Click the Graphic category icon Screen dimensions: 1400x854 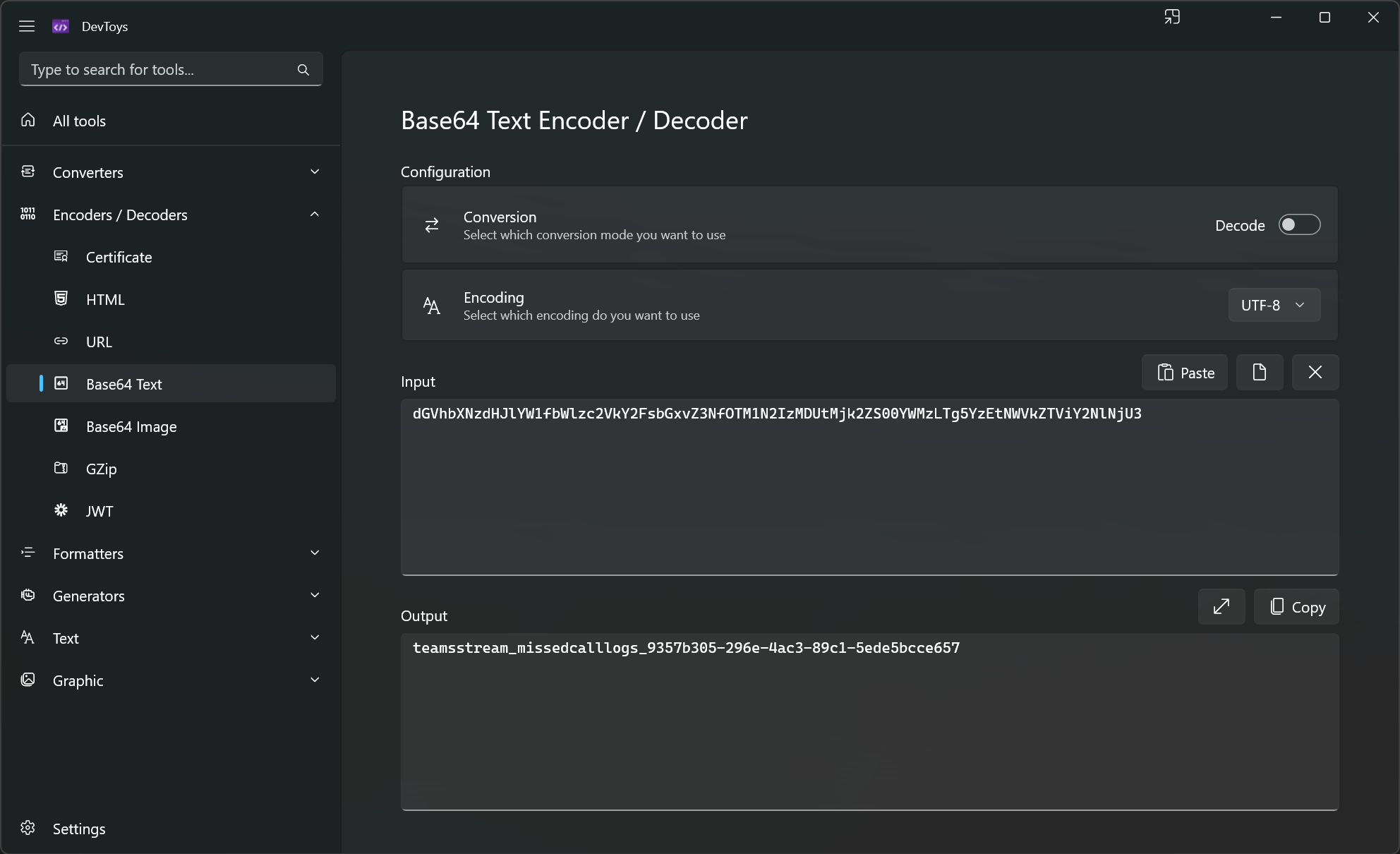[28, 680]
